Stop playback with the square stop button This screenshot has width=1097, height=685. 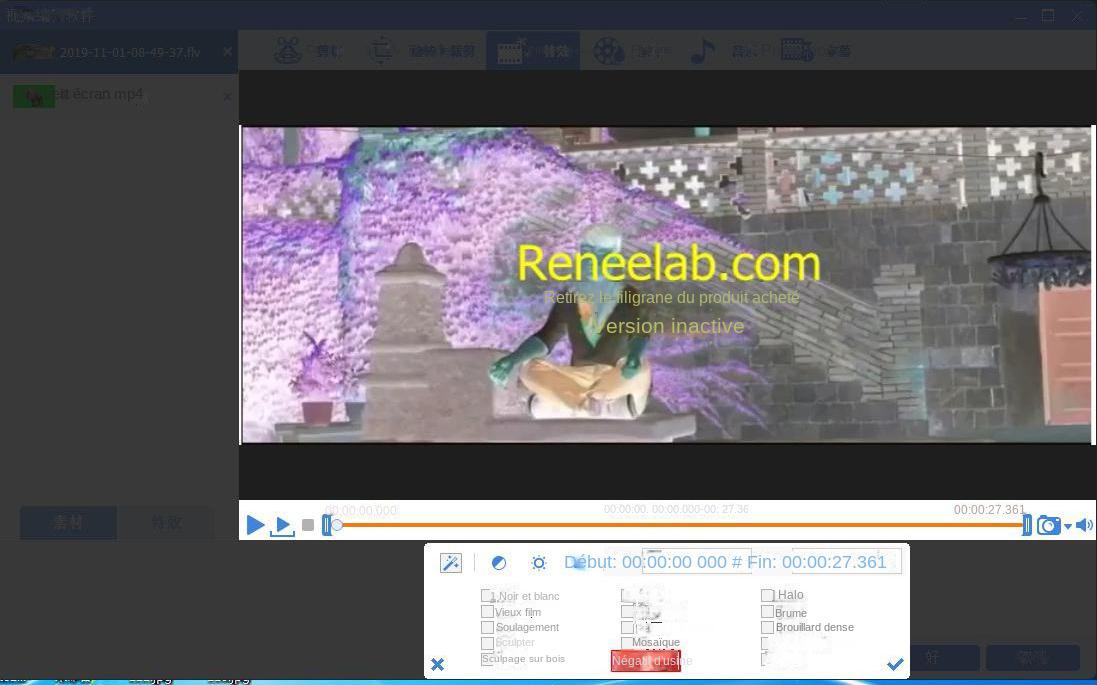[x=308, y=525]
